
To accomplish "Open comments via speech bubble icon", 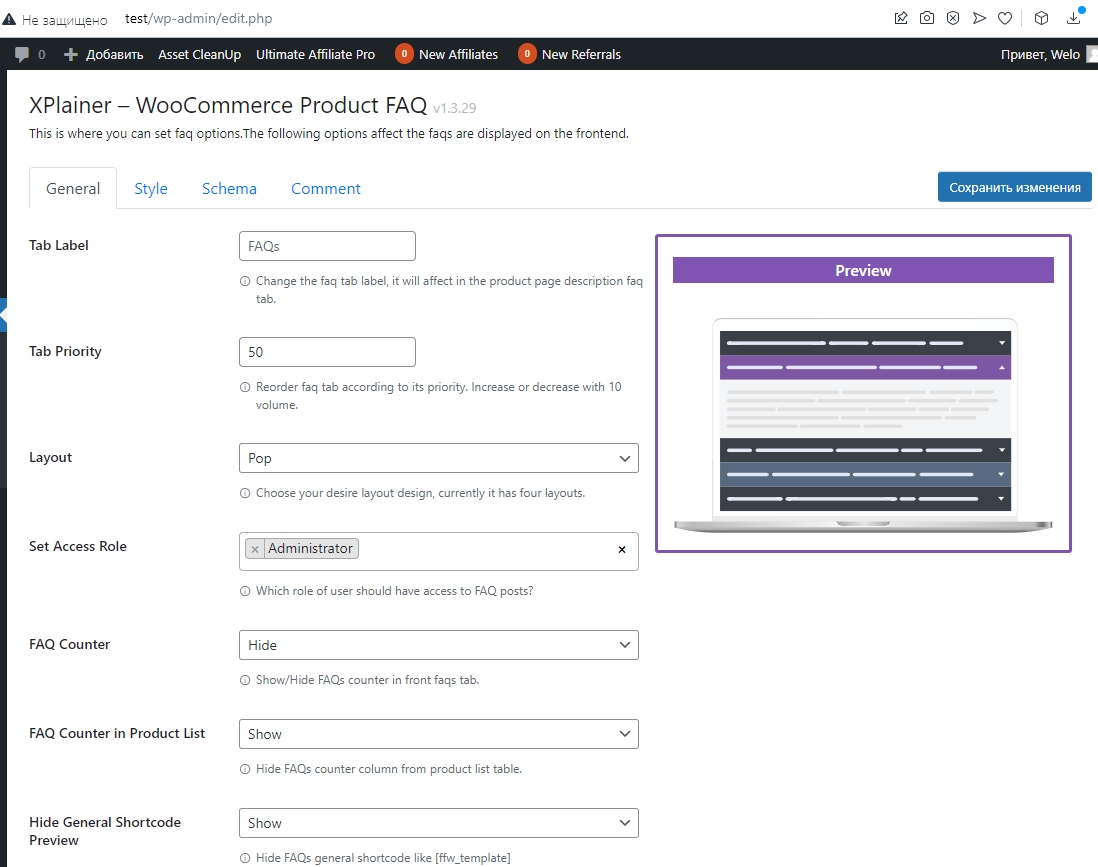I will click(22, 55).
